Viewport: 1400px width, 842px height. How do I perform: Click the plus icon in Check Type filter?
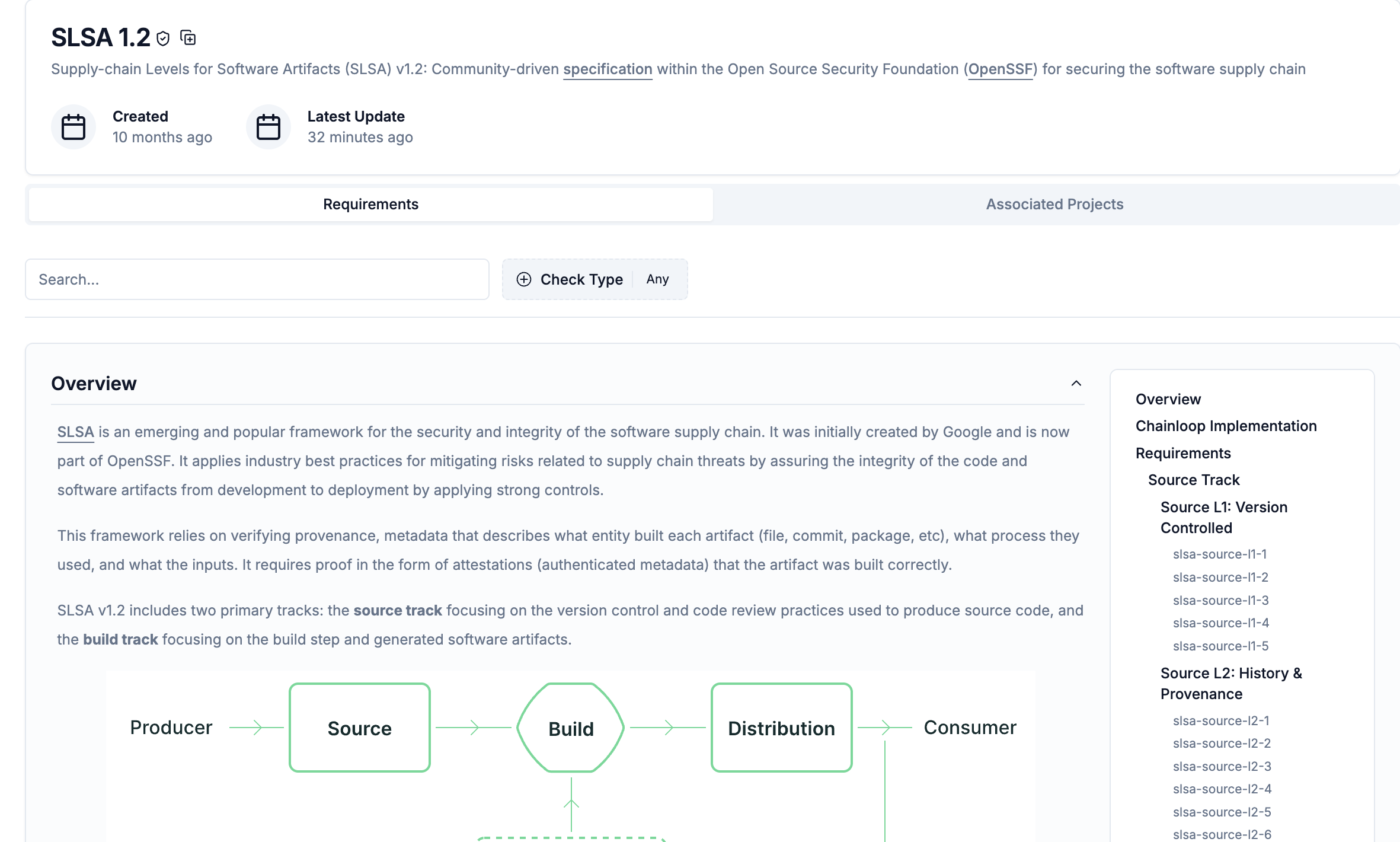point(523,279)
